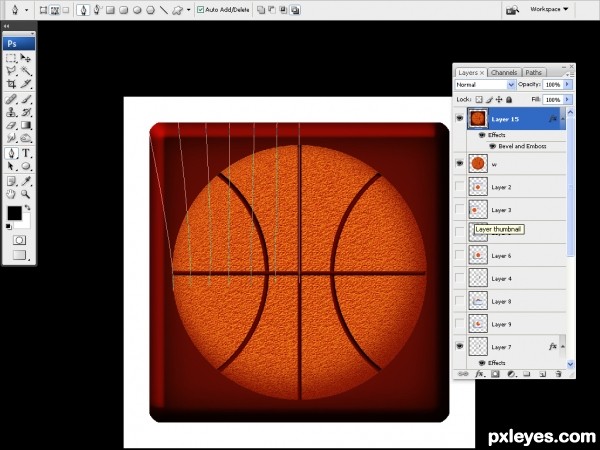This screenshot has height=450, width=600.
Task: Select the Polygonal Lasso tool
Action: (x=11, y=71)
